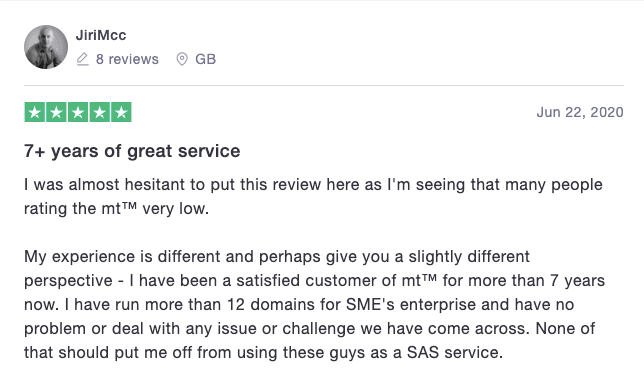Click the pencil reviews icon
Viewport: 644px width, 370px height.
point(83,59)
